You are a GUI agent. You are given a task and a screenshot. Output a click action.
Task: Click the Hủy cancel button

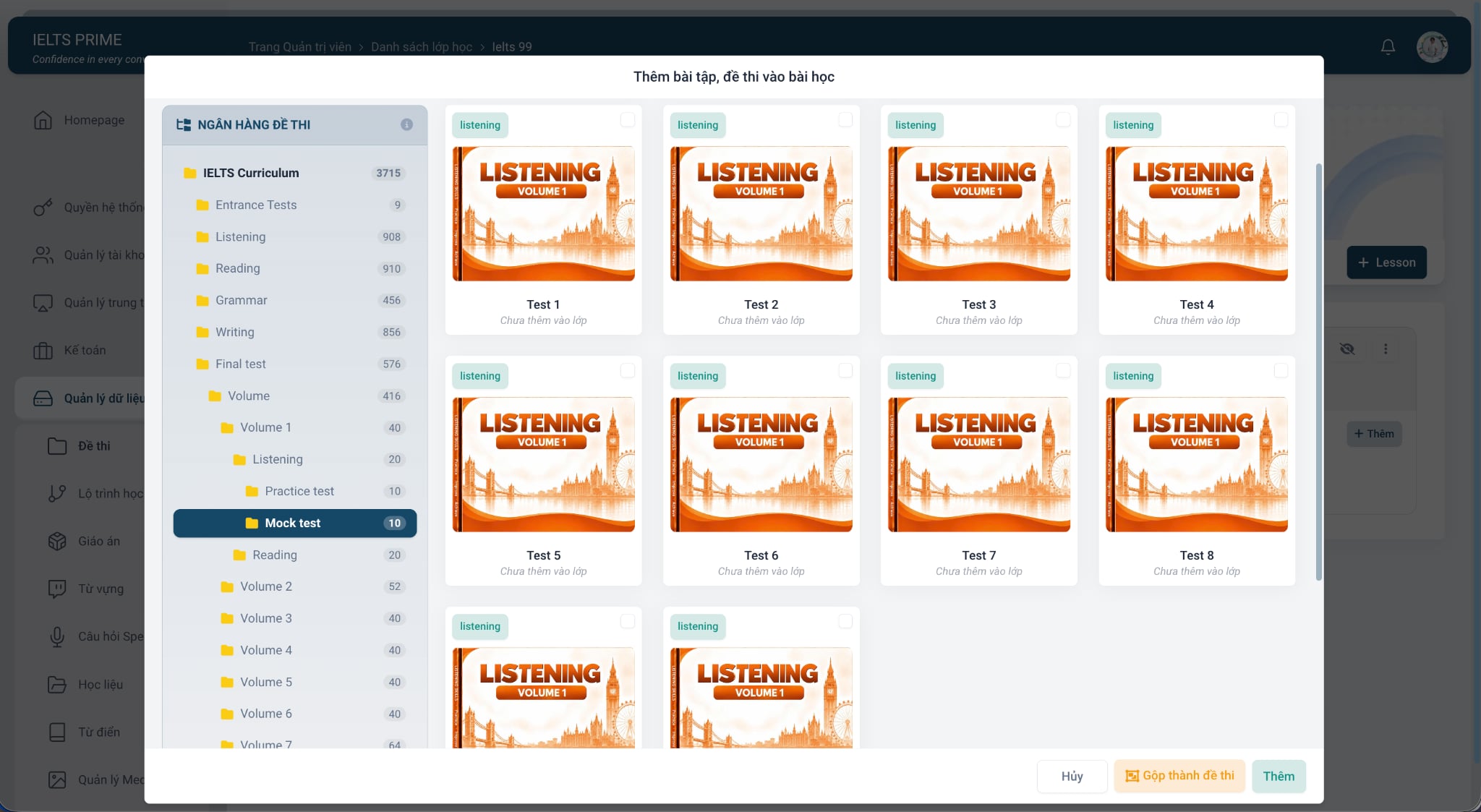[x=1072, y=777]
